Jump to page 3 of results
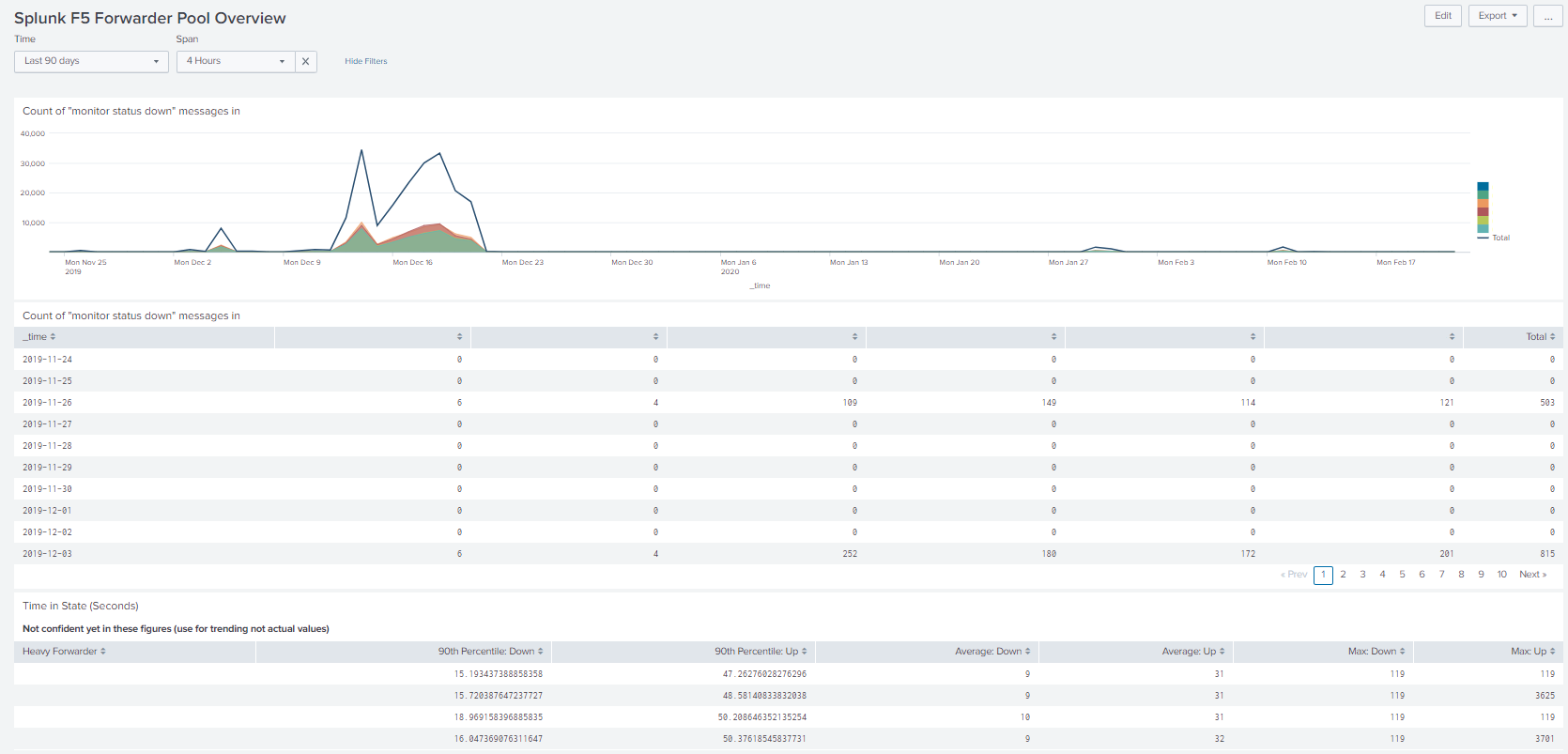 (1363, 575)
